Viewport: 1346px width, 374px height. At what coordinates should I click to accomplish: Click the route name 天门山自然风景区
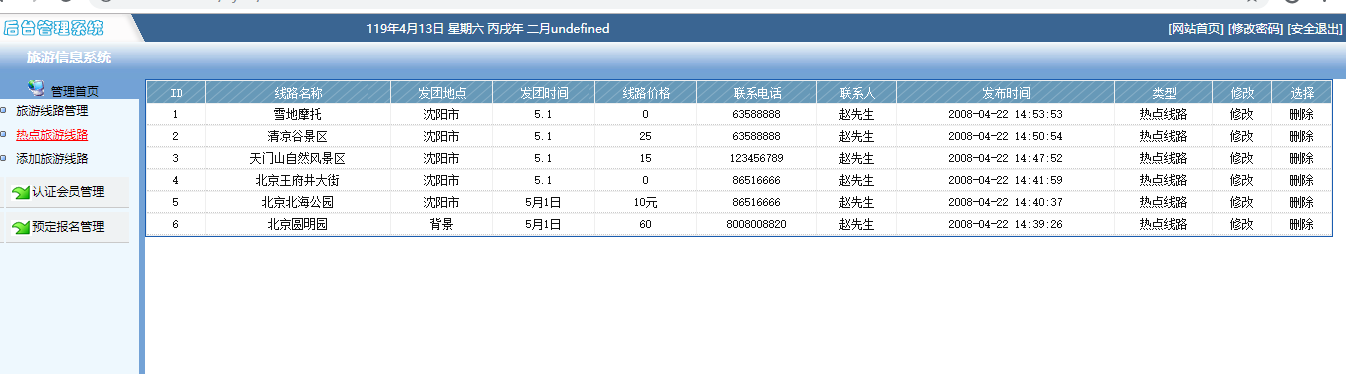tap(298, 158)
